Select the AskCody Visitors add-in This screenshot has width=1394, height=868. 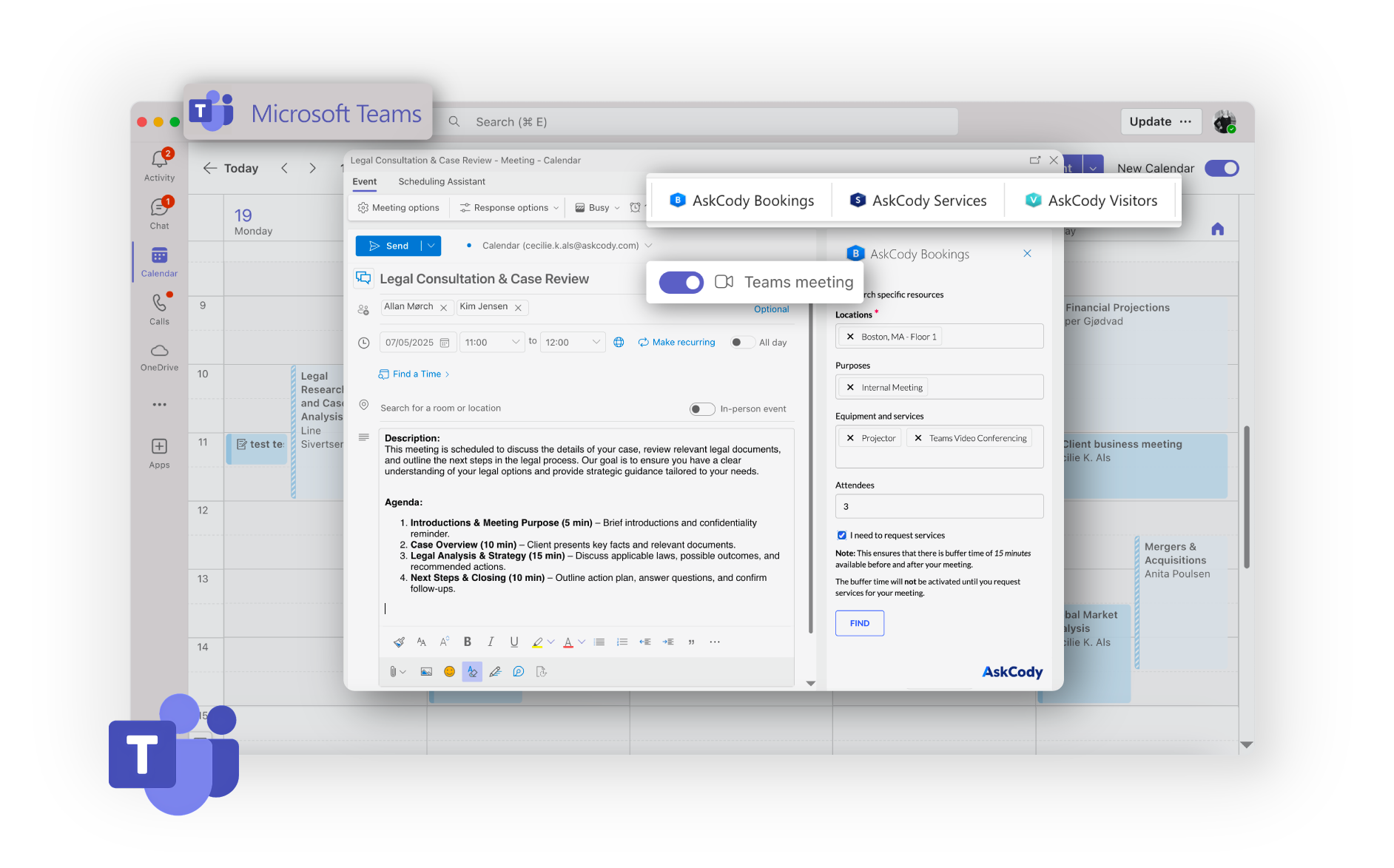[1091, 201]
